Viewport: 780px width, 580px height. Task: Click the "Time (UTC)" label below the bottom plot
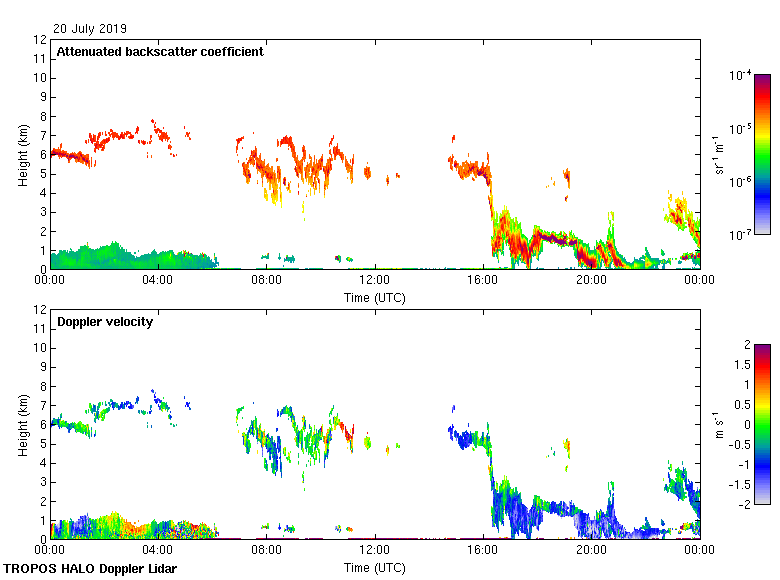pyautogui.click(x=375, y=568)
